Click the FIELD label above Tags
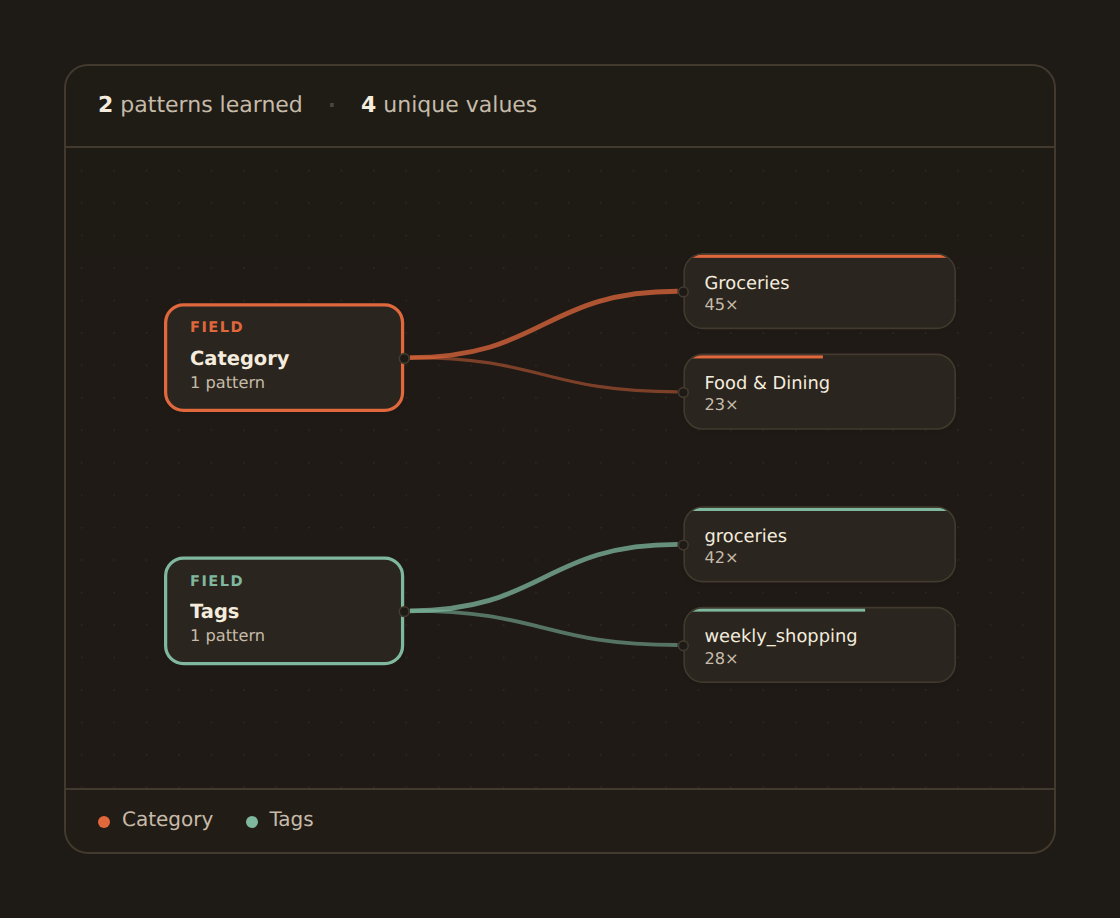The height and width of the screenshot is (918, 1120). pos(216,581)
